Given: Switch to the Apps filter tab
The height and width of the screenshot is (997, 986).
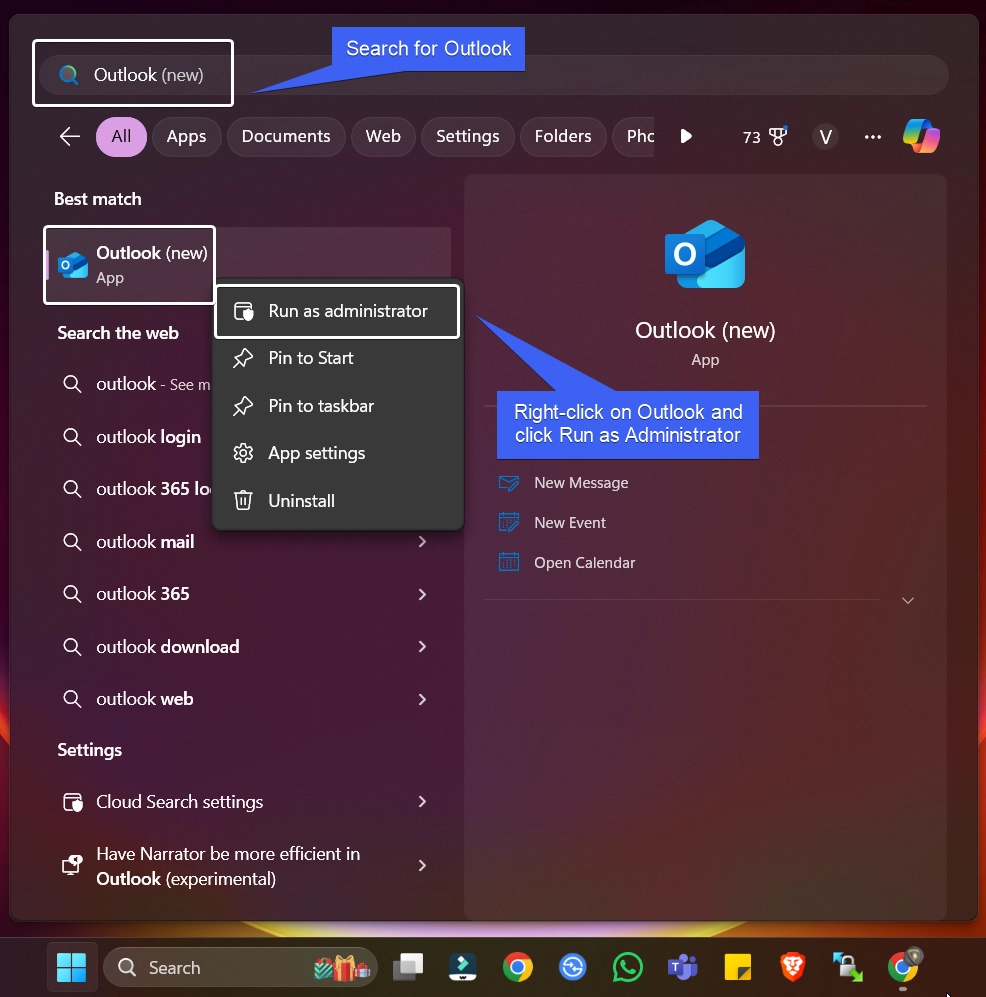Looking at the screenshot, I should click(186, 136).
